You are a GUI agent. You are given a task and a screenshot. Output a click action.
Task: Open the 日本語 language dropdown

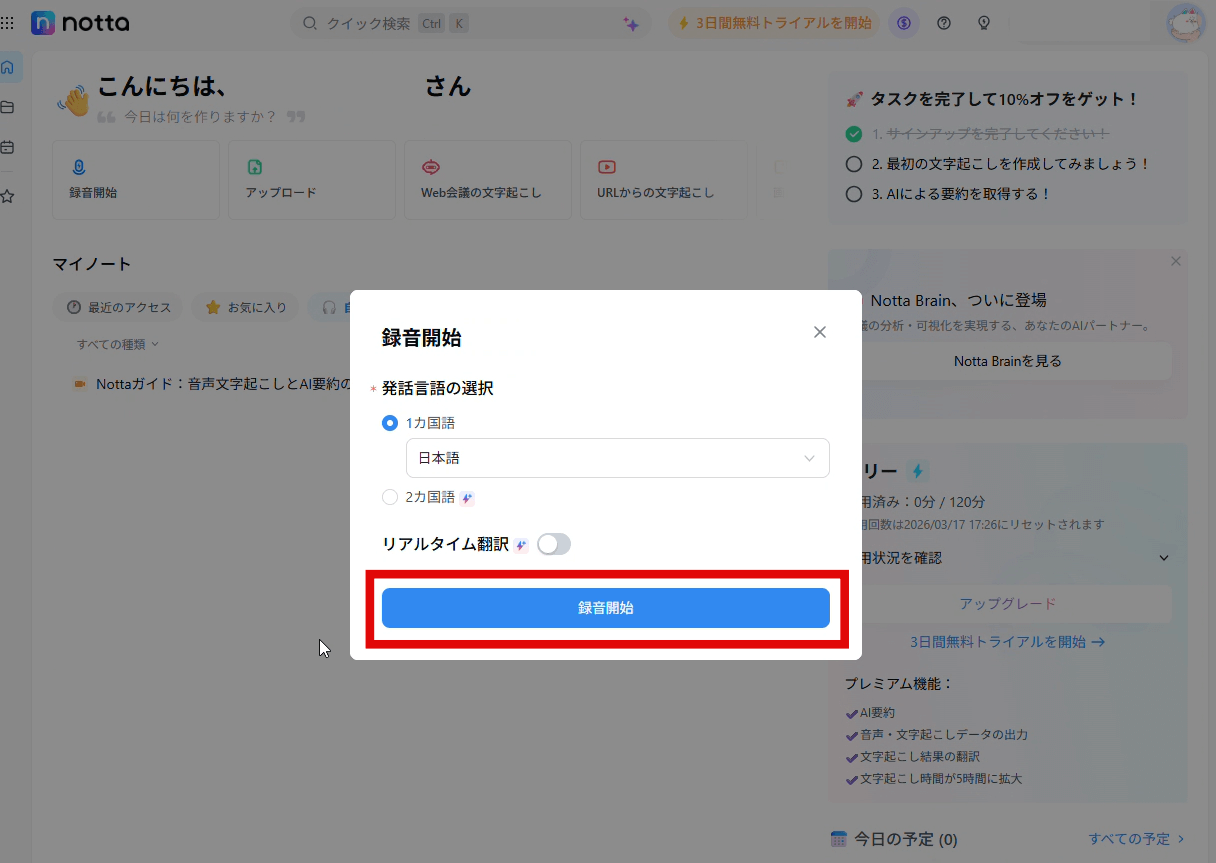click(617, 458)
